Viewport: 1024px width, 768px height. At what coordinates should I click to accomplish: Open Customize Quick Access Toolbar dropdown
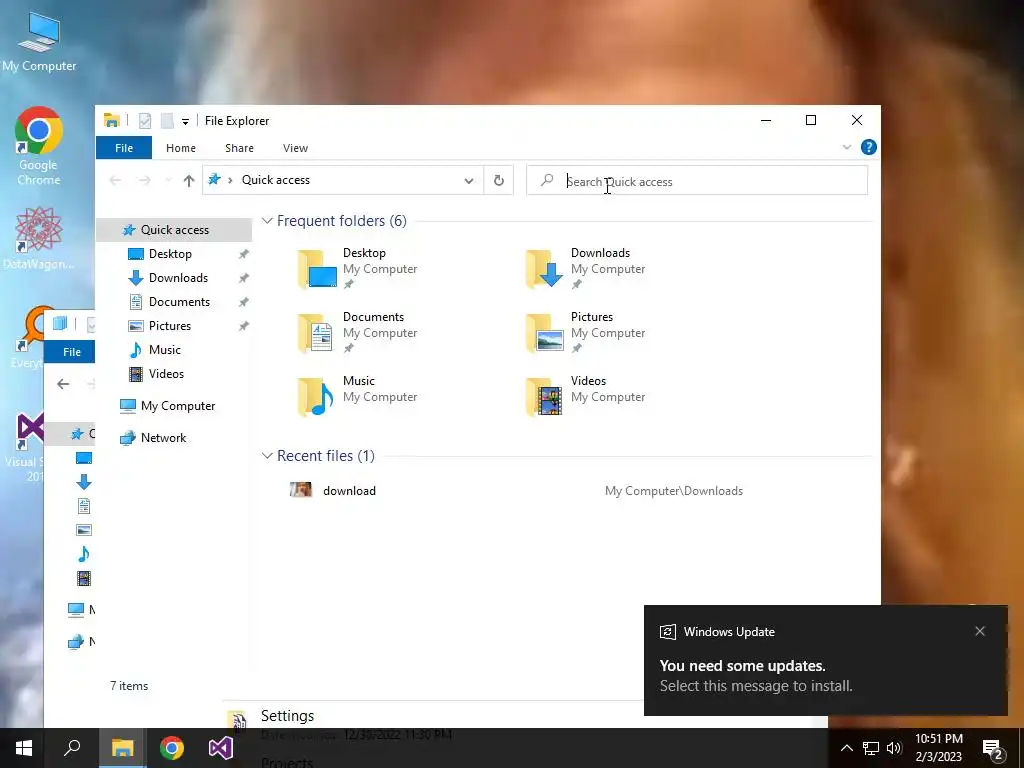pyautogui.click(x=185, y=121)
